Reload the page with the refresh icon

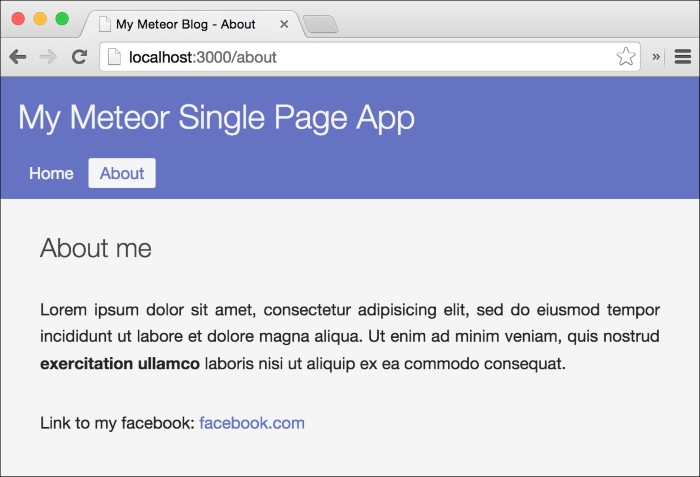(79, 56)
